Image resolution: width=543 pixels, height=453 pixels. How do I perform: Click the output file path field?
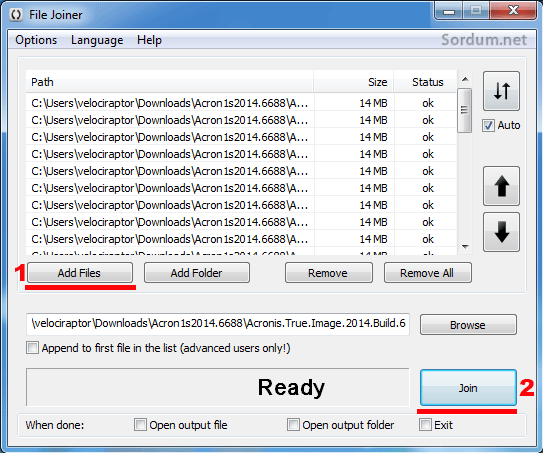(x=218, y=323)
